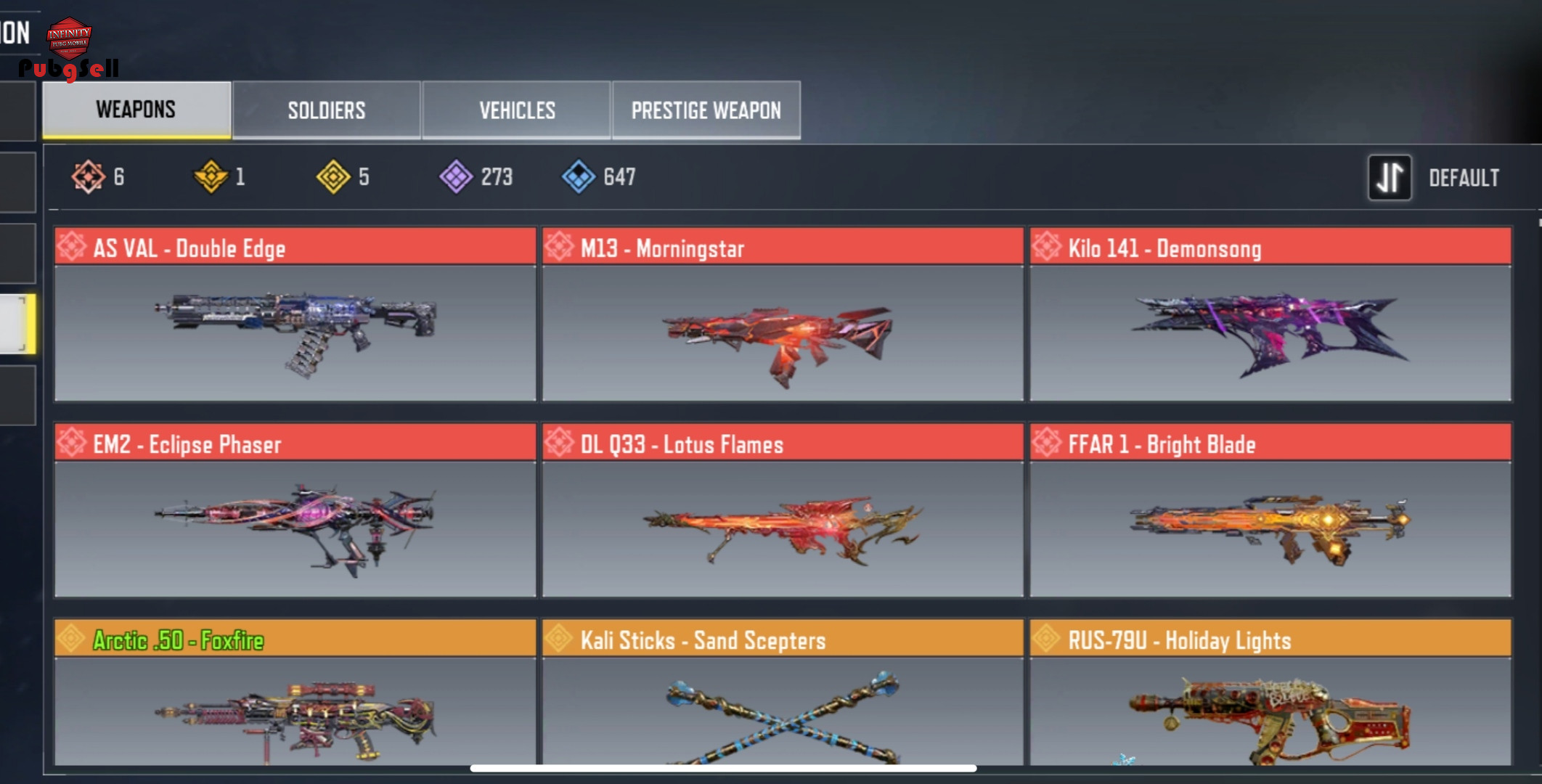Open the M13 Morningstar weapon card

(x=783, y=314)
